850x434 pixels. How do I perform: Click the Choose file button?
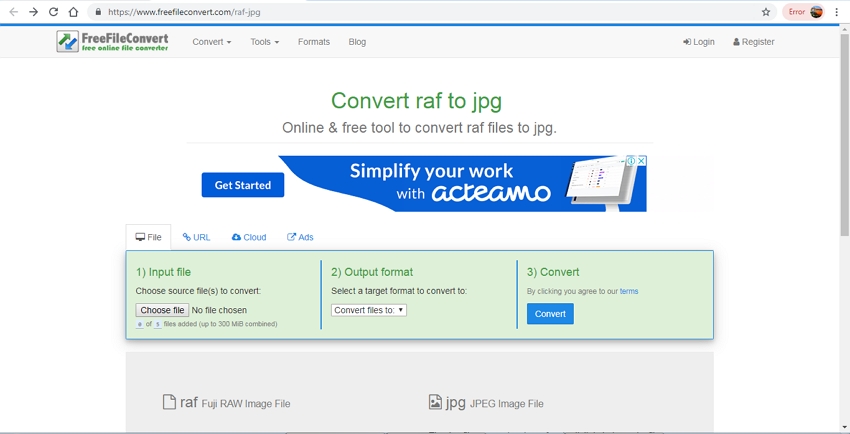pos(162,310)
